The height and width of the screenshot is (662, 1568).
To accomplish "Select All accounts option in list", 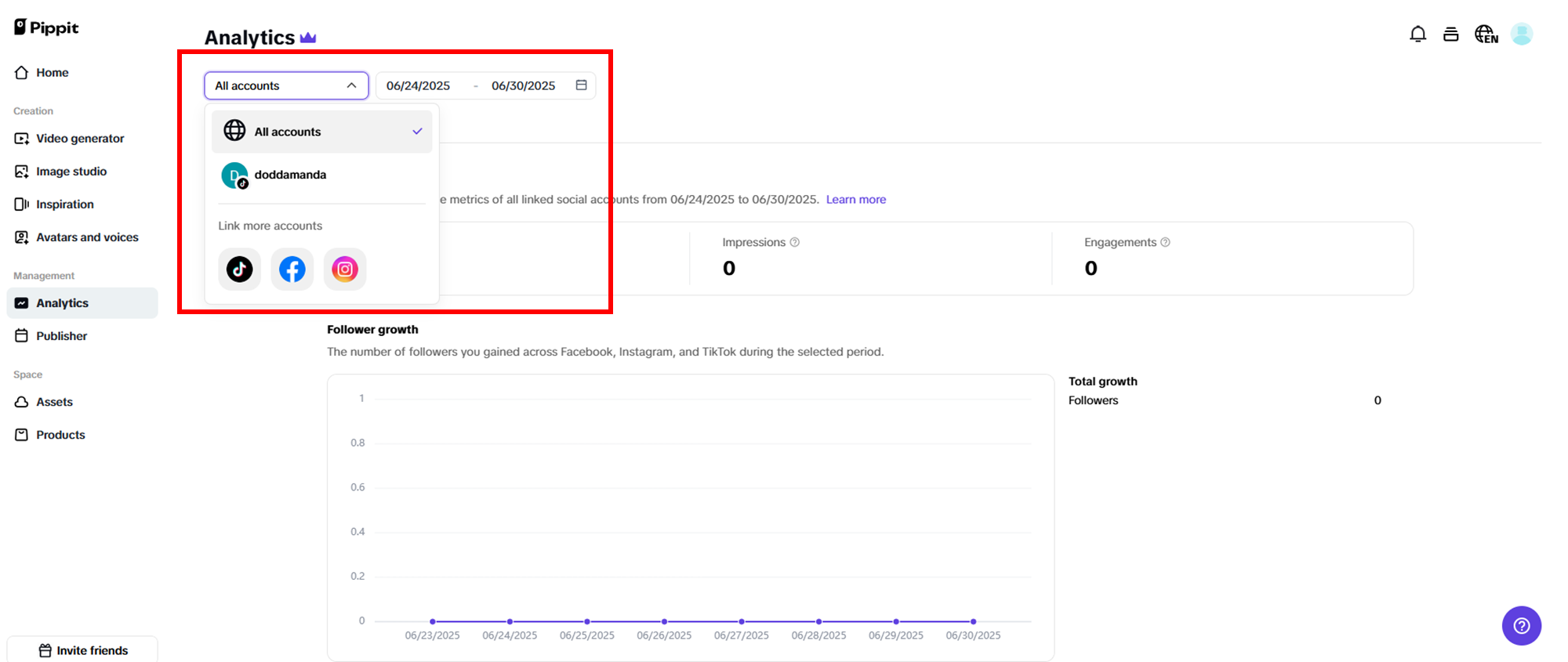I will [321, 132].
